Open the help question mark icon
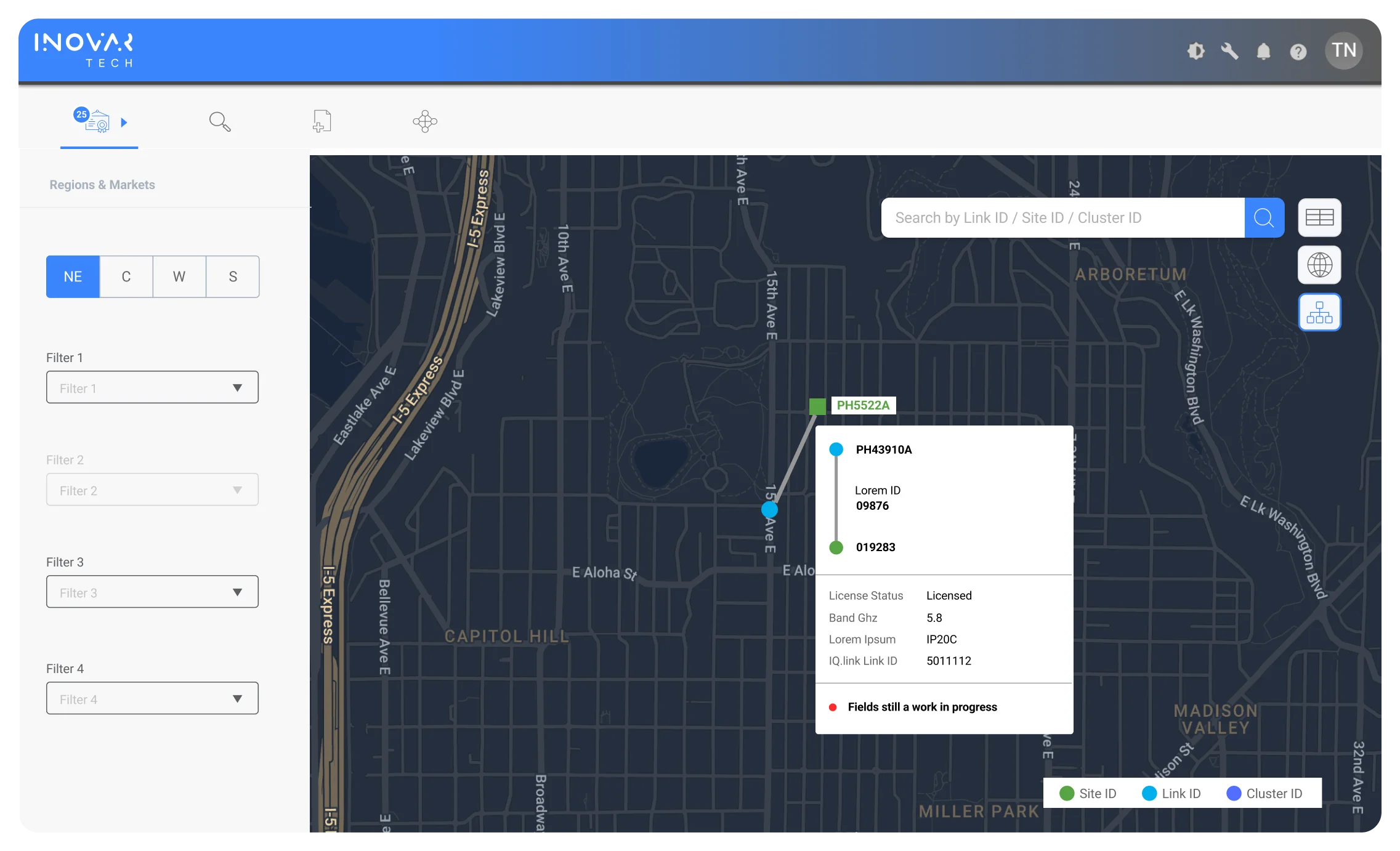 coord(1298,52)
